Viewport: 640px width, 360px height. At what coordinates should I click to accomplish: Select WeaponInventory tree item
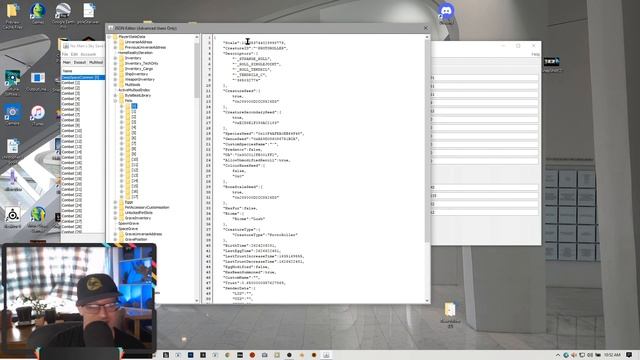pos(140,79)
